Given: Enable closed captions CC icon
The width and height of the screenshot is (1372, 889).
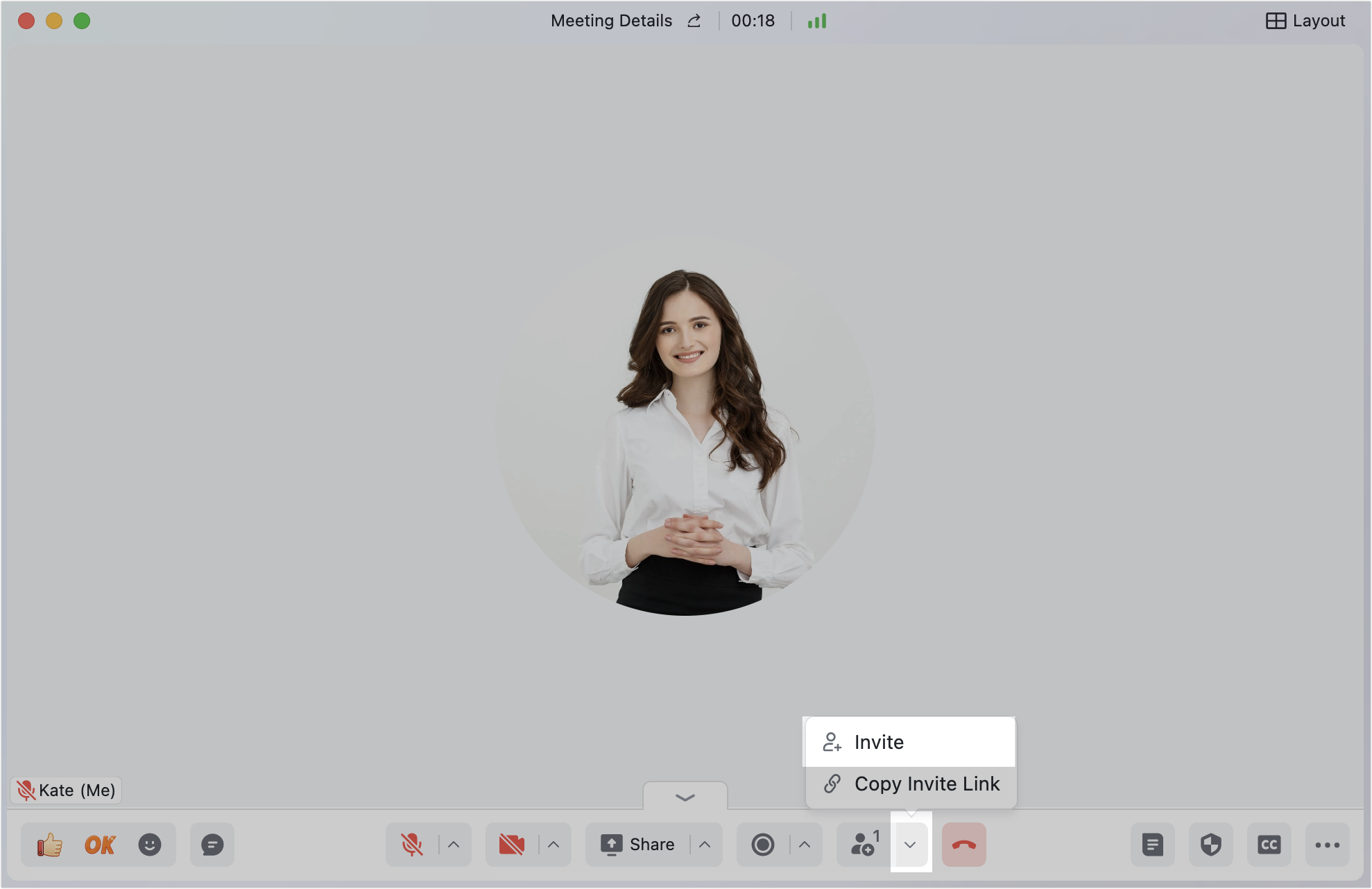Looking at the screenshot, I should click(1269, 845).
